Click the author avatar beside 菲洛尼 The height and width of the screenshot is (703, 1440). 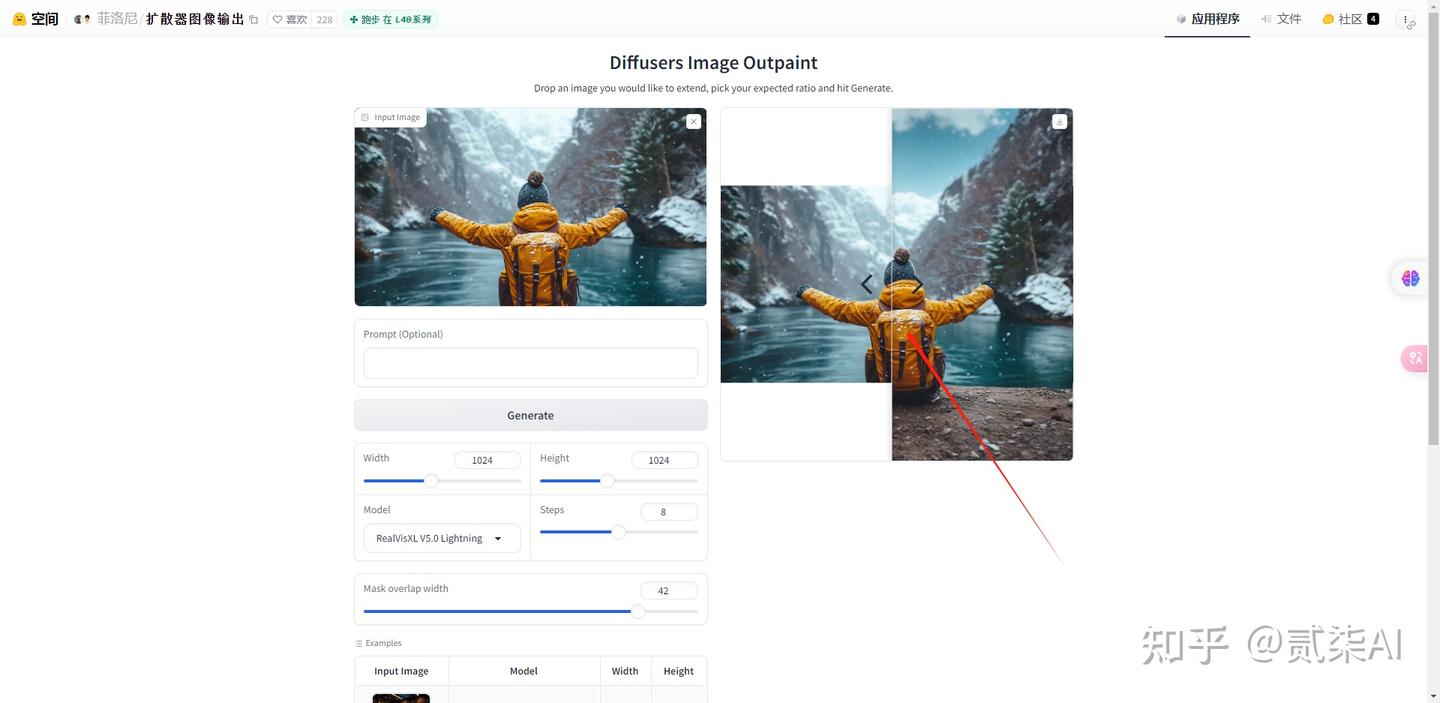click(80, 18)
